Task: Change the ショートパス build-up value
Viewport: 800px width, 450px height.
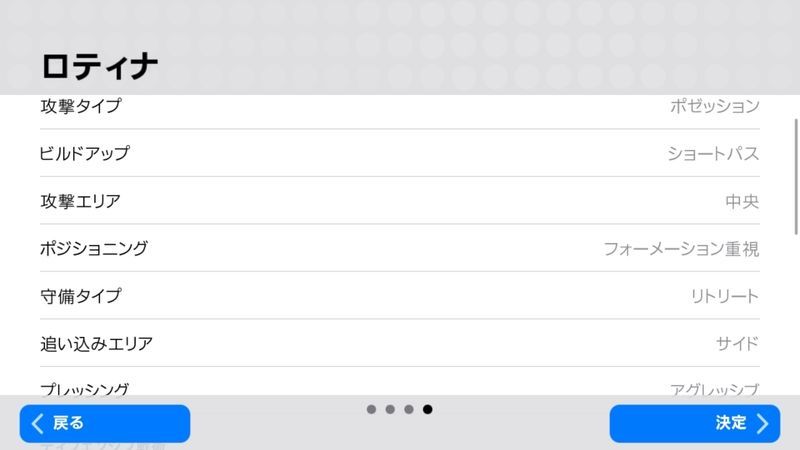Action: coord(713,153)
